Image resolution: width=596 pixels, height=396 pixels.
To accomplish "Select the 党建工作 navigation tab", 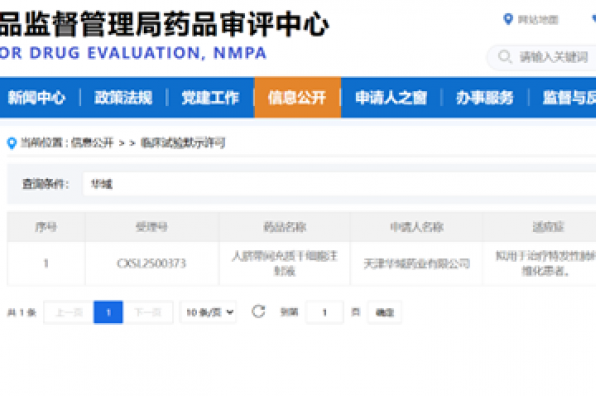I will 210,98.
